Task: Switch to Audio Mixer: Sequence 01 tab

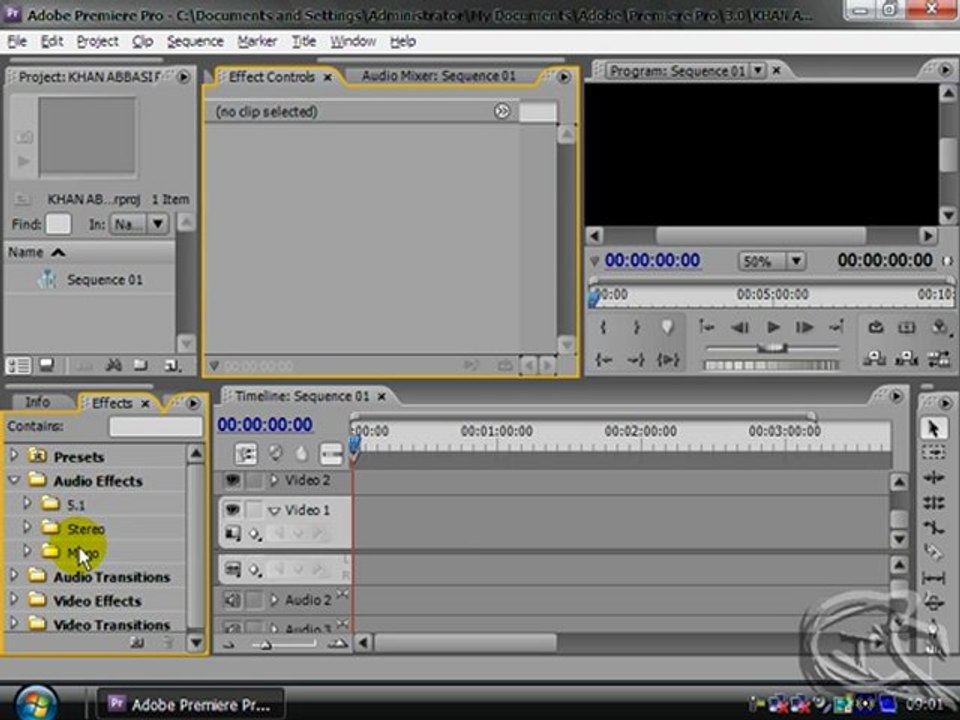Action: point(438,76)
